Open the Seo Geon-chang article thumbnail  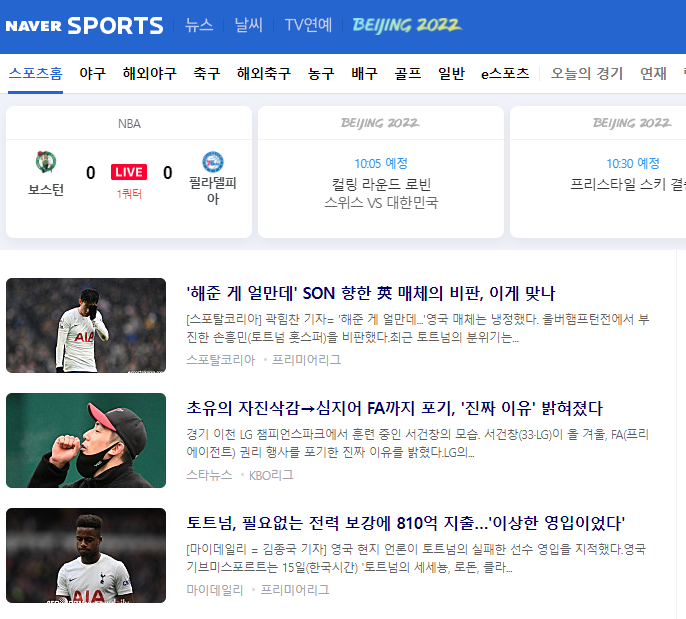[x=86, y=441]
